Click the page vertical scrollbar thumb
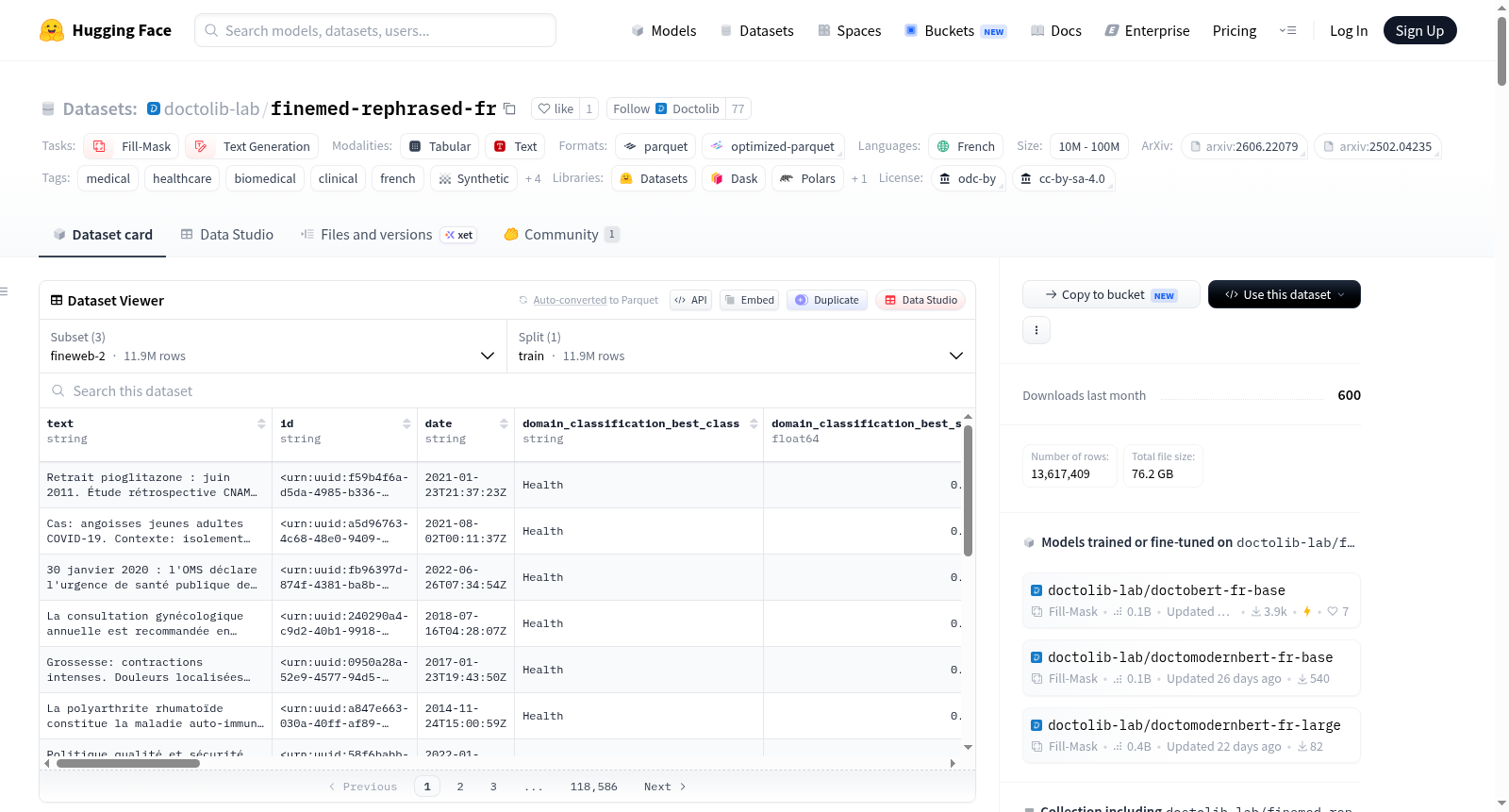 point(1501,50)
